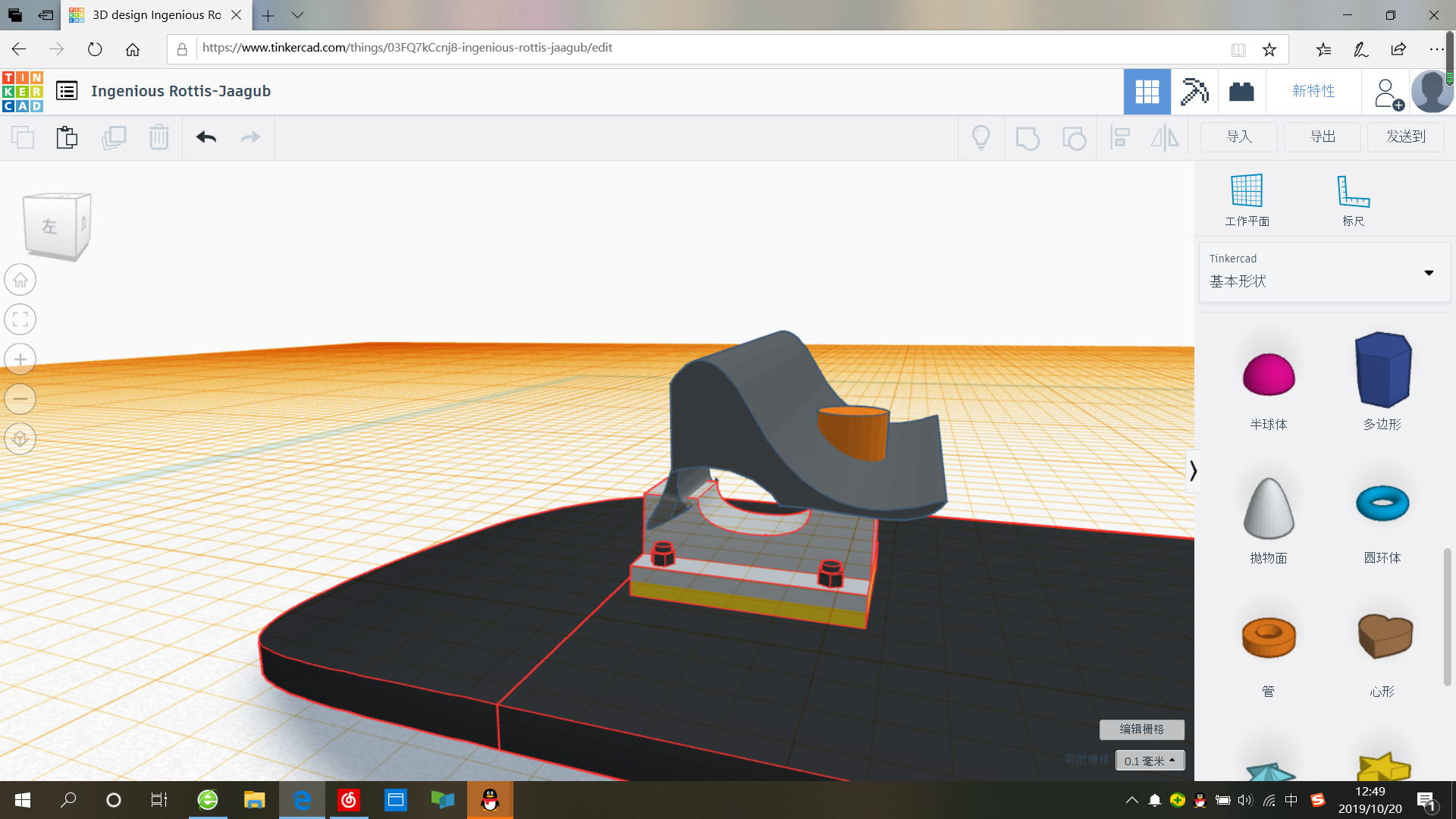Click the 新特性 what's new link
This screenshot has height=819, width=1456.
click(1313, 91)
